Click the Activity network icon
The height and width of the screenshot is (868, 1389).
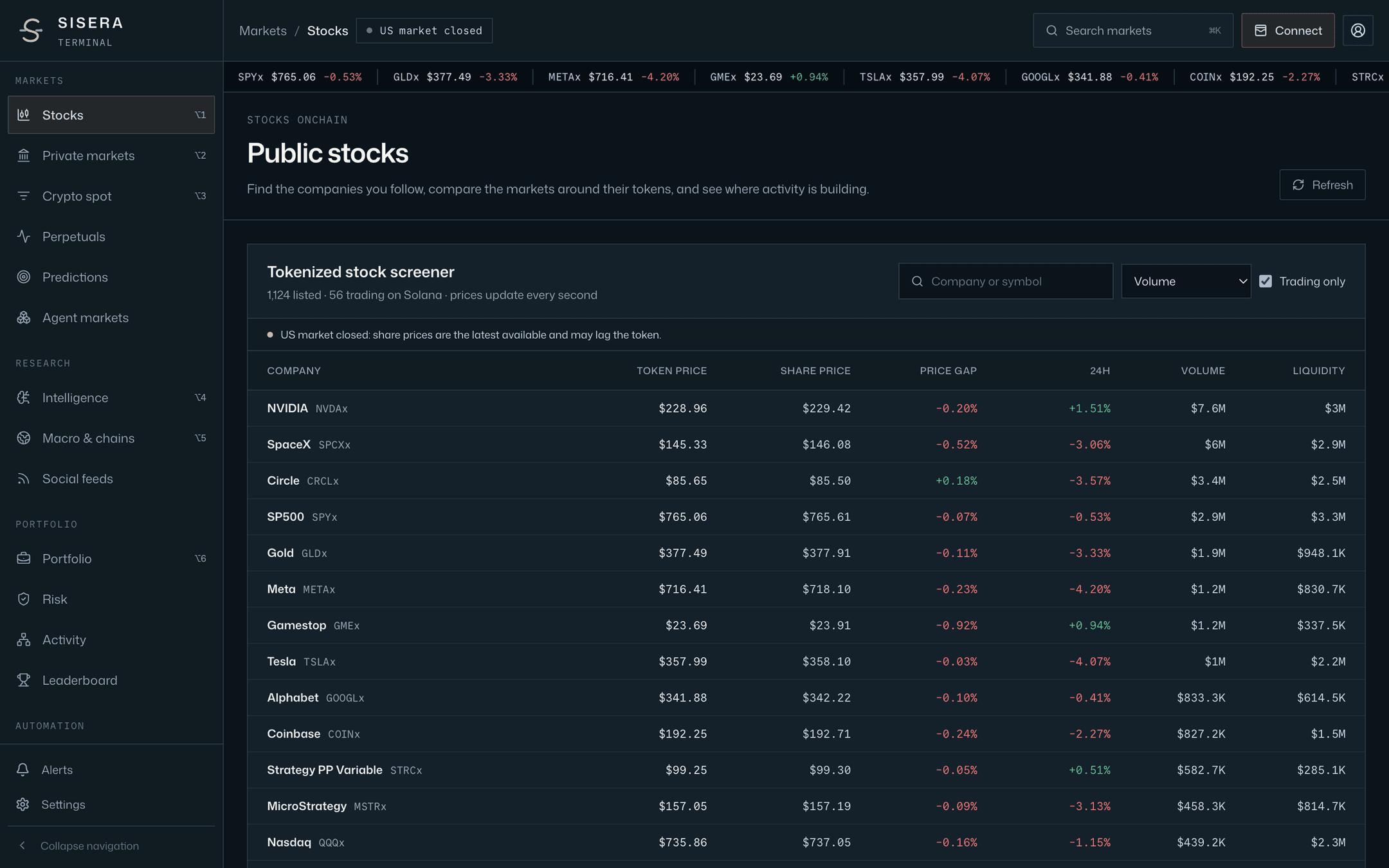[24, 639]
